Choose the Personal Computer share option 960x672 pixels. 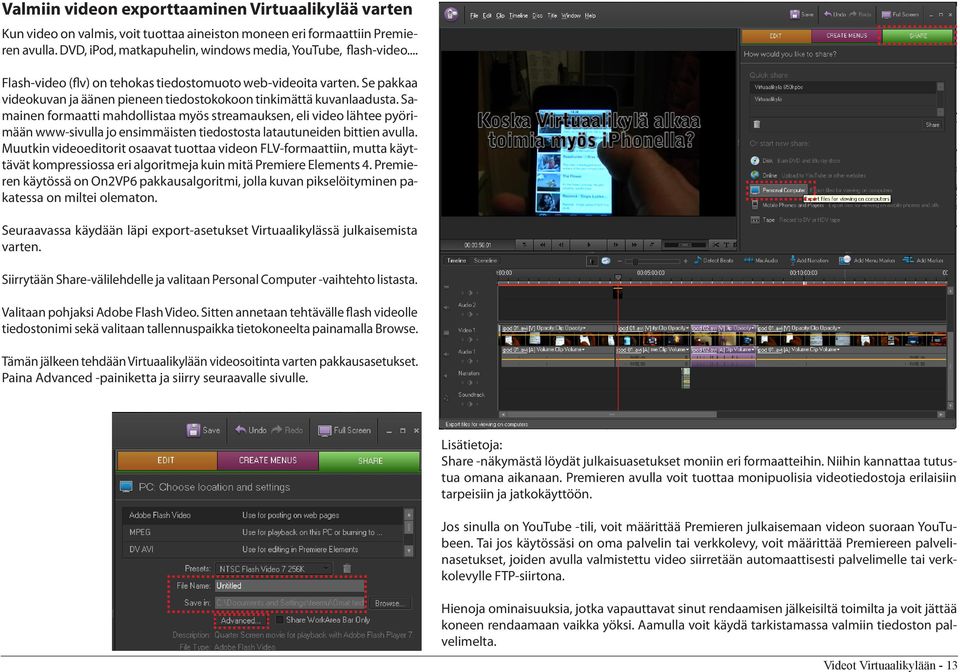point(778,190)
